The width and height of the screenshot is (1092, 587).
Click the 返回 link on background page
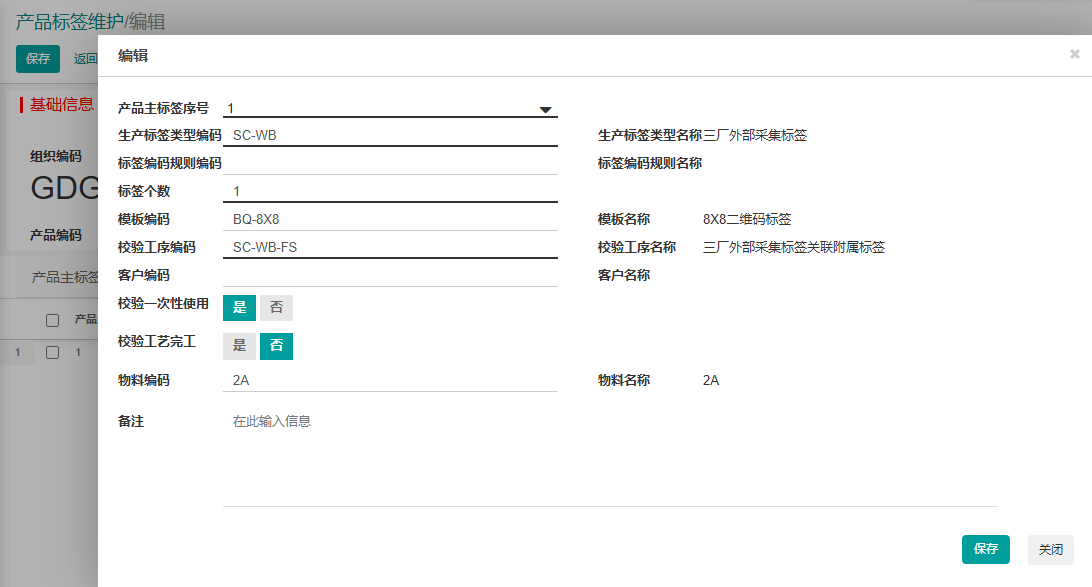pos(86,58)
